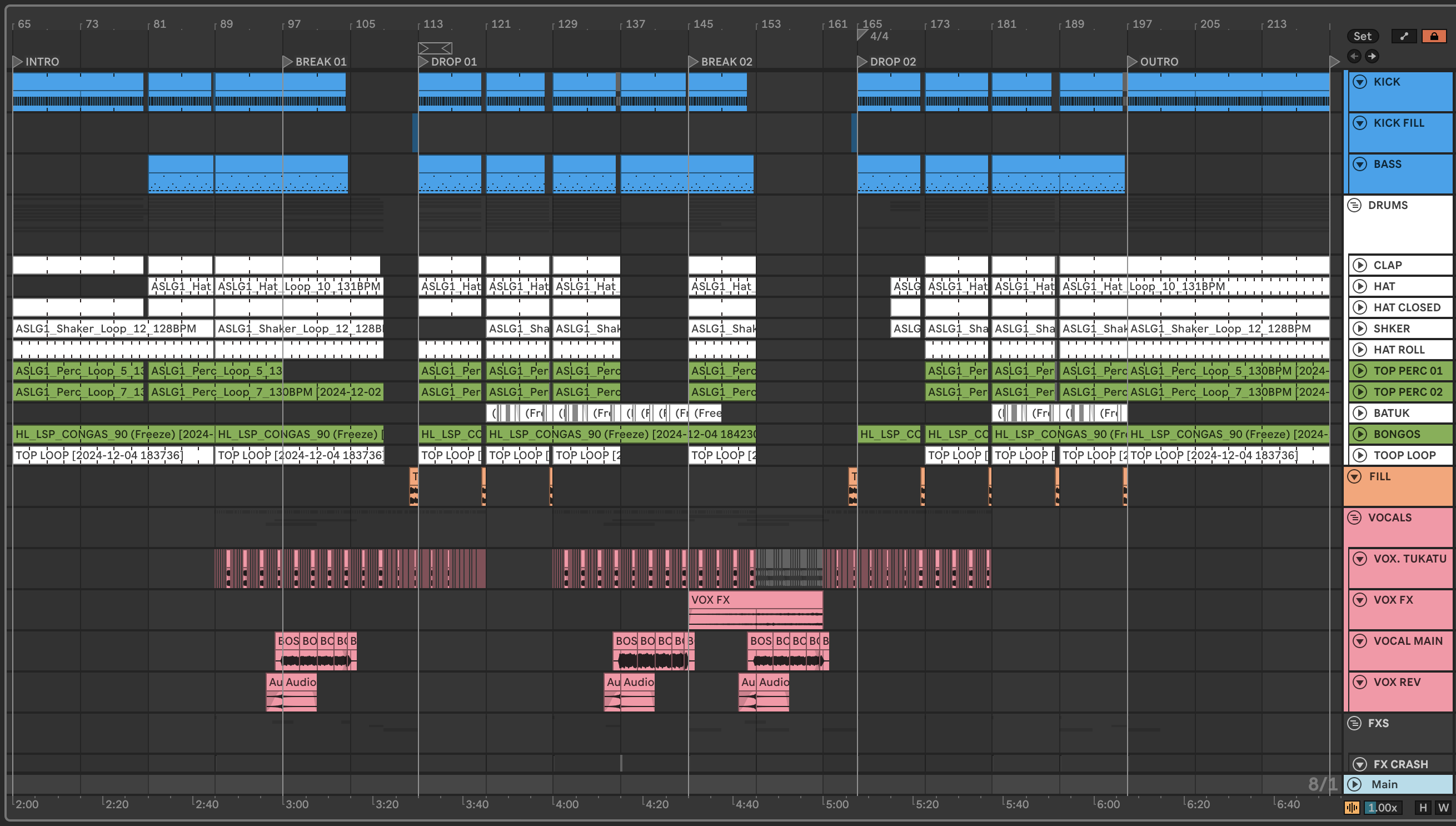Unfold the SHKER track
This screenshot has height=826, width=1456.
[x=1359, y=329]
